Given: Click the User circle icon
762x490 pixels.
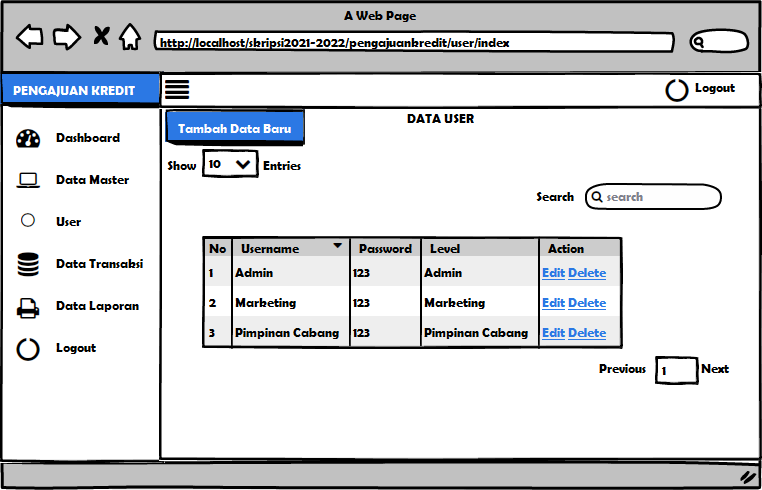Looking at the screenshot, I should coord(28,221).
